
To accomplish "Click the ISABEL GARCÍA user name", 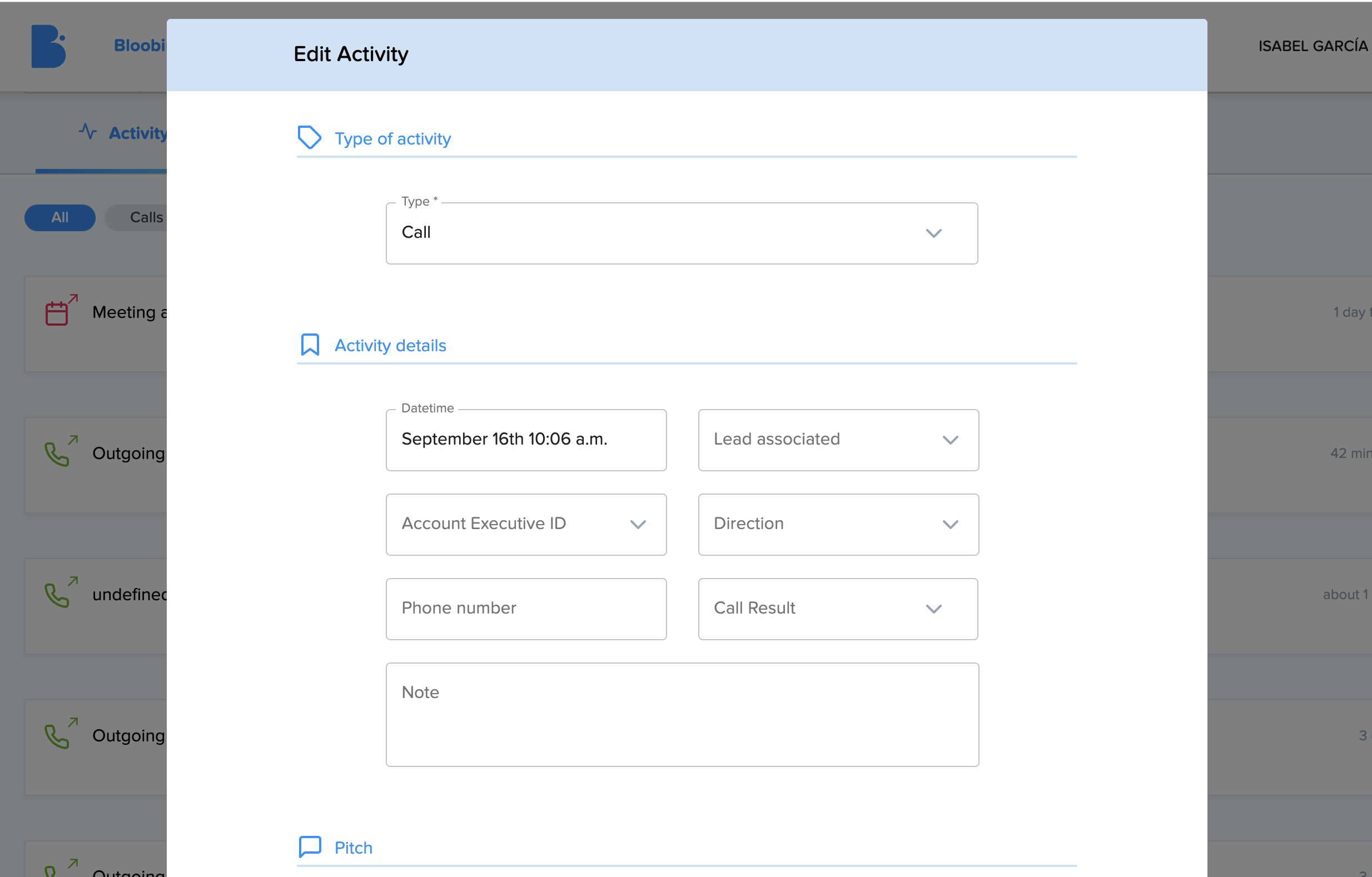I will (1313, 46).
